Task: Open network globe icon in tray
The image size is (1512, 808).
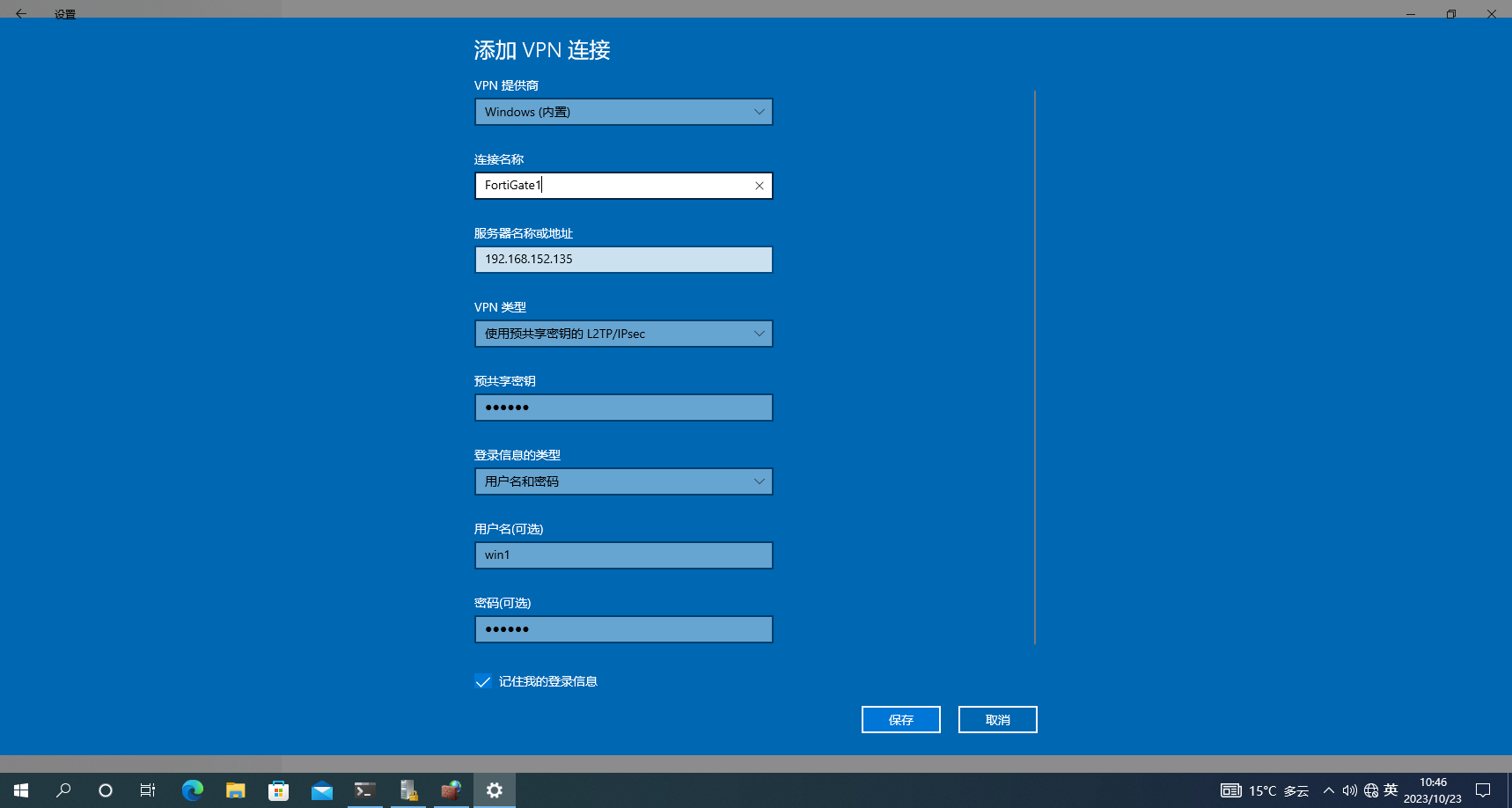Action: click(1371, 790)
